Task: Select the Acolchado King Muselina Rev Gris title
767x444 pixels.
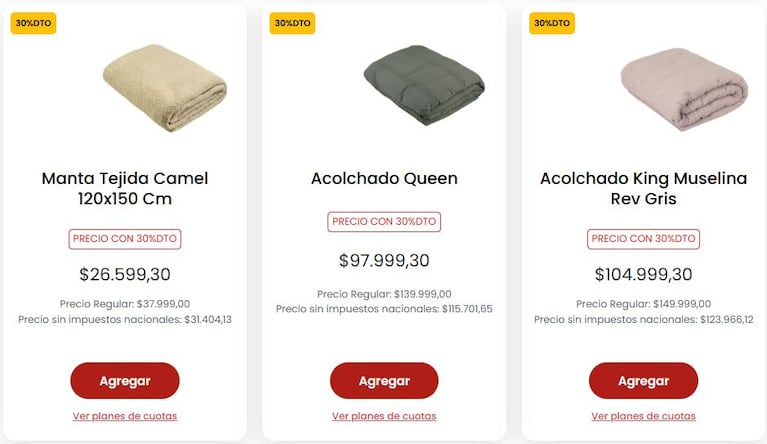Action: point(643,188)
